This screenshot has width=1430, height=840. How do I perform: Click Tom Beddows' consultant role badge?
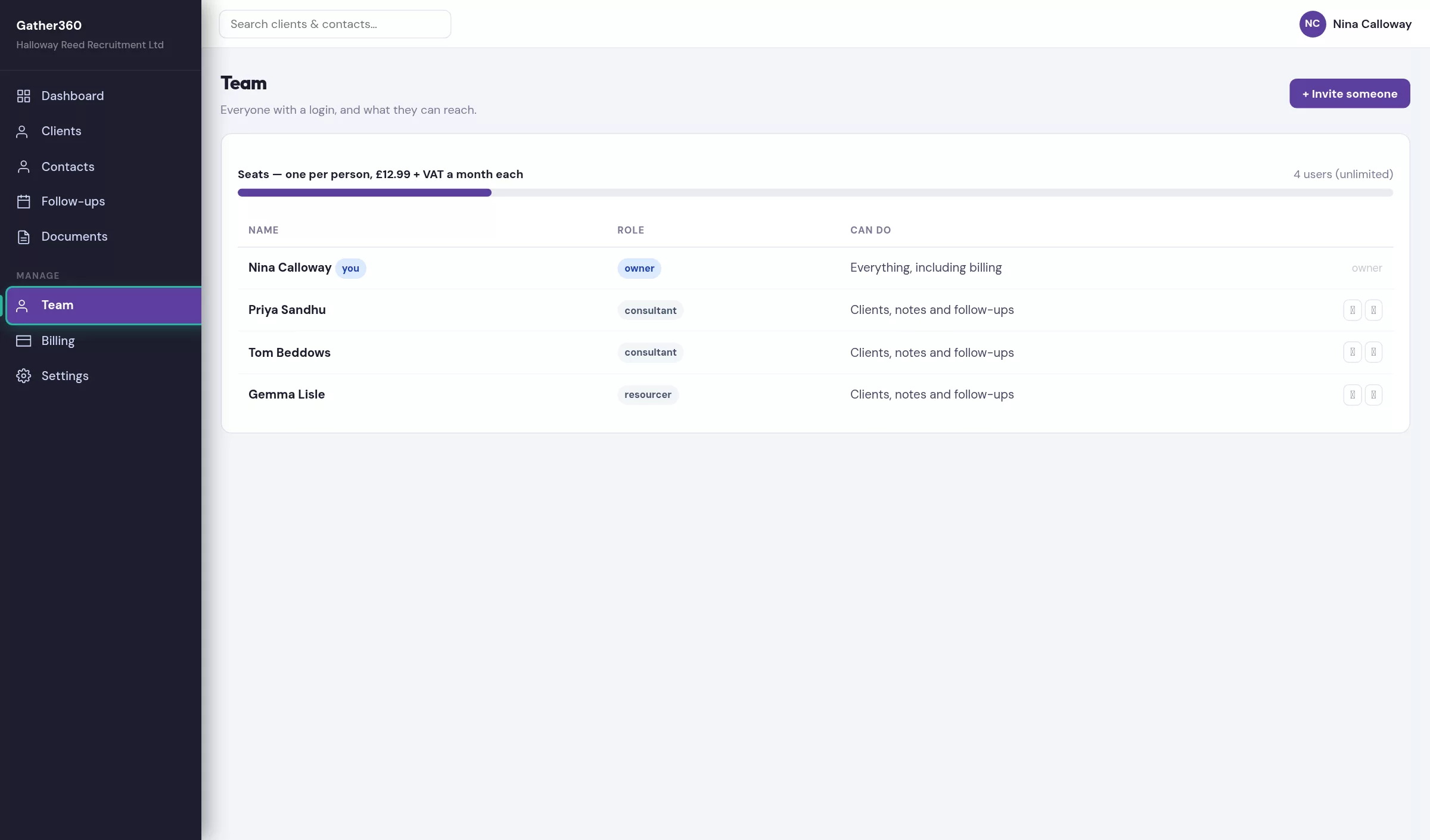pos(650,352)
